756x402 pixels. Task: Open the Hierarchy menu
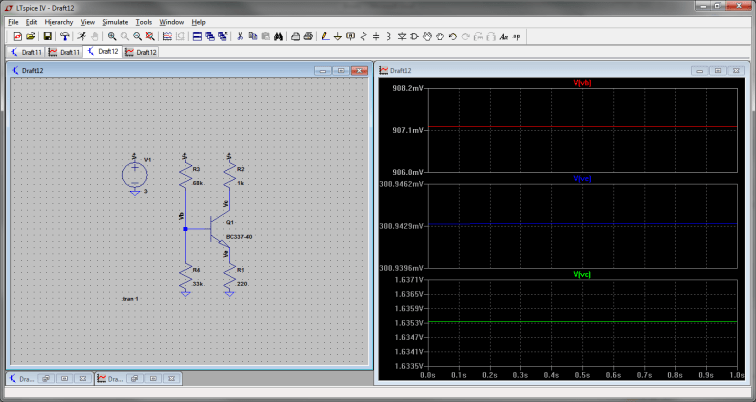click(x=59, y=21)
